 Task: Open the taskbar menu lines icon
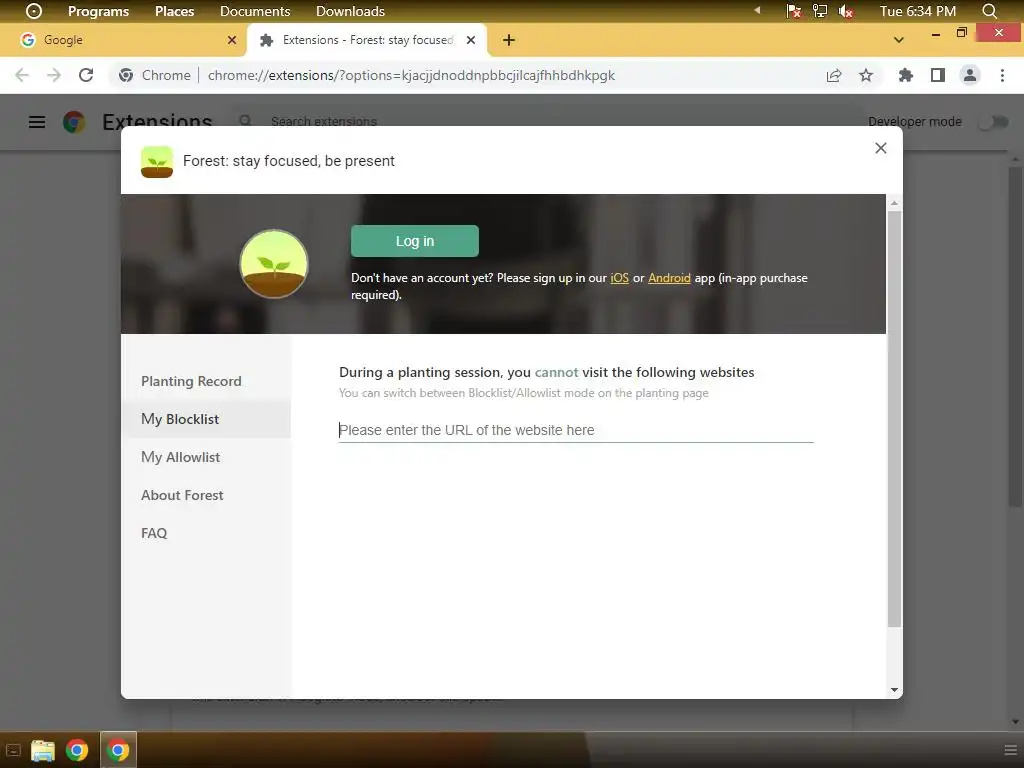[x=1010, y=750]
